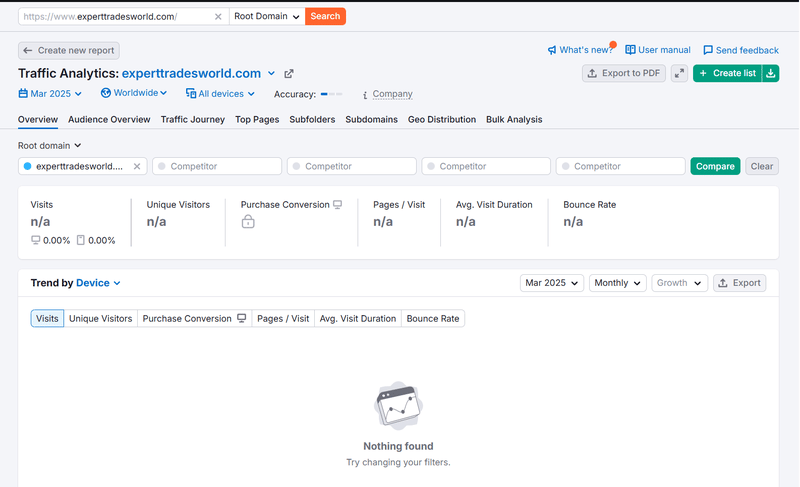800x487 pixels.
Task: Select the Pages / Visit chart toggle
Action: click(283, 319)
